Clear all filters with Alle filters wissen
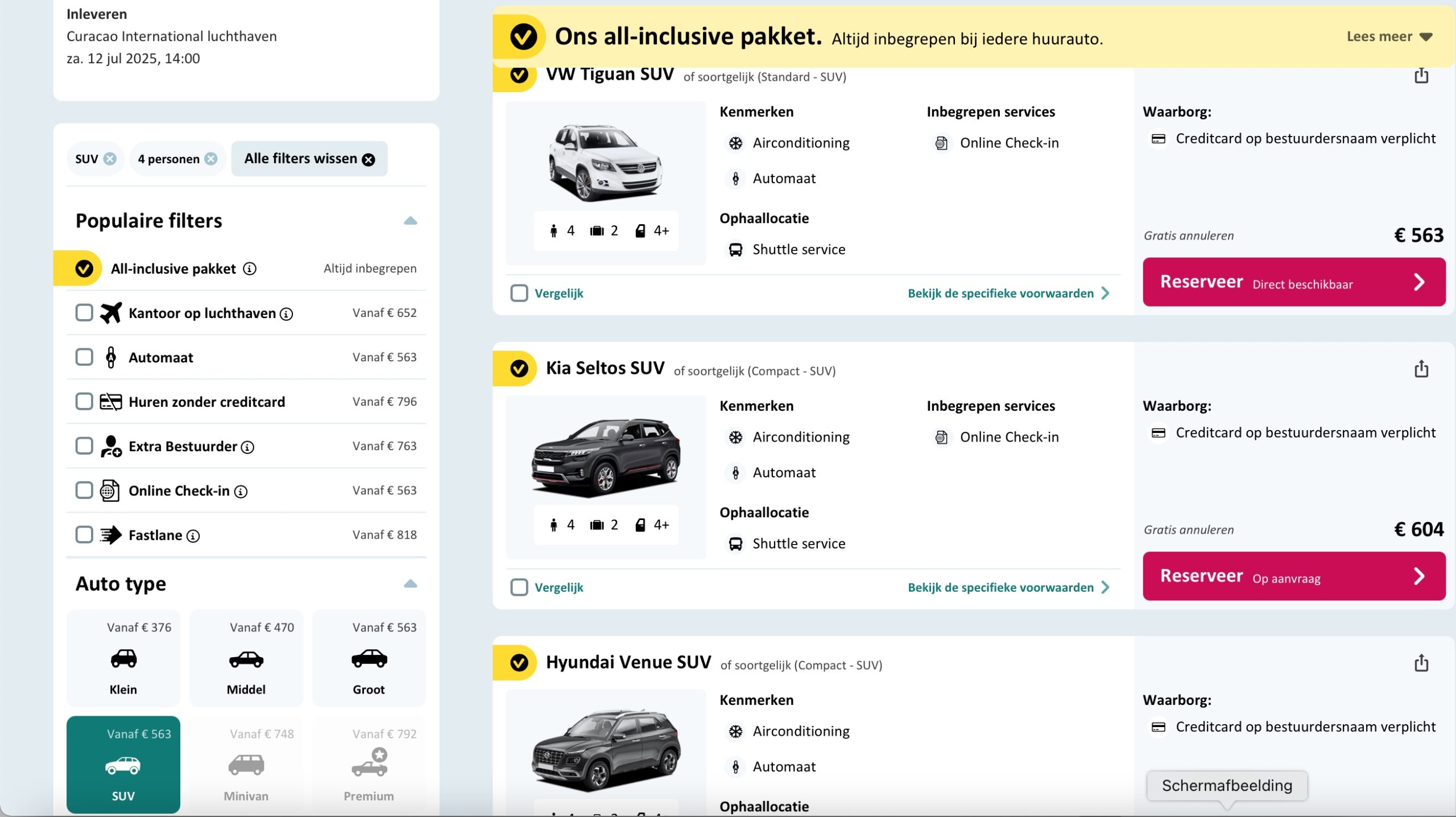The image size is (1456, 817). point(309,159)
